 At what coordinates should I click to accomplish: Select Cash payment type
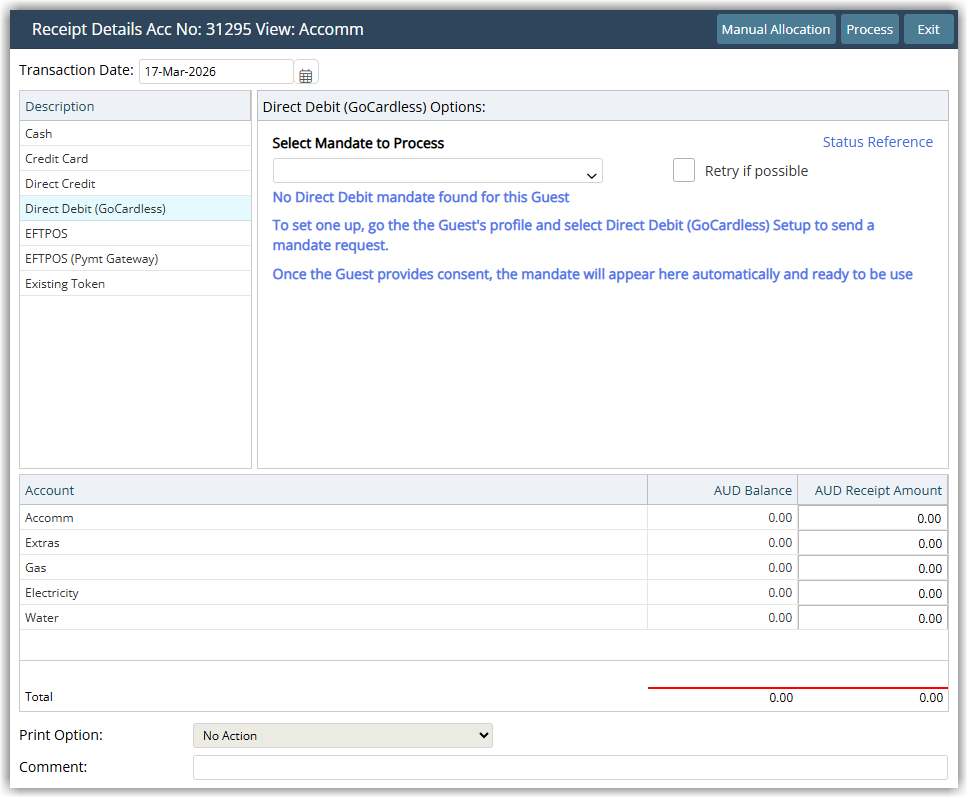[x=135, y=133]
